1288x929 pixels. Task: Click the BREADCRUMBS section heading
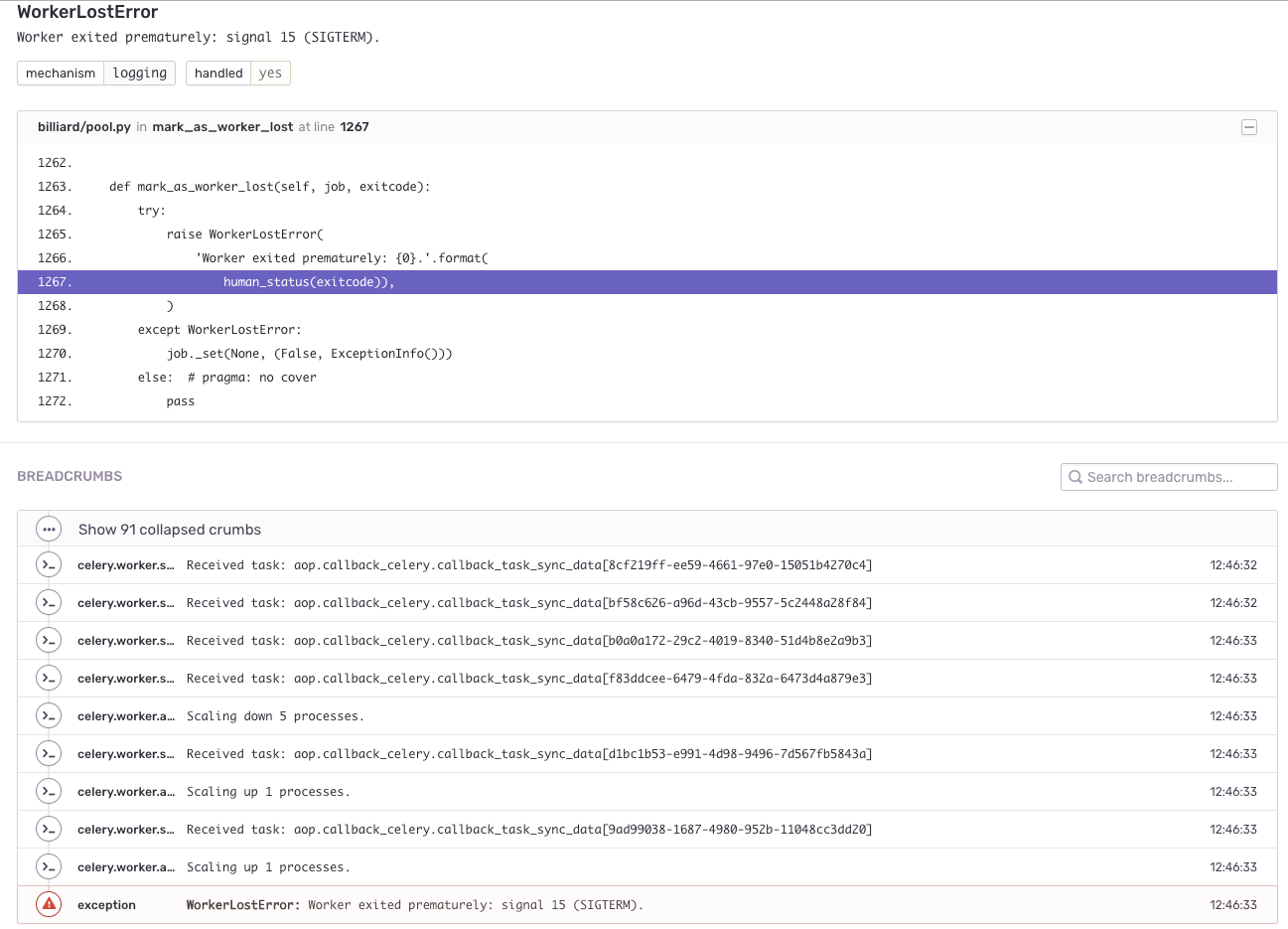[70, 477]
